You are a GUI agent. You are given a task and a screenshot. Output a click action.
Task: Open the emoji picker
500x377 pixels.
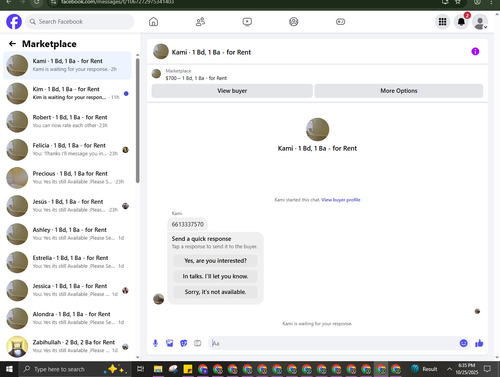point(463,343)
